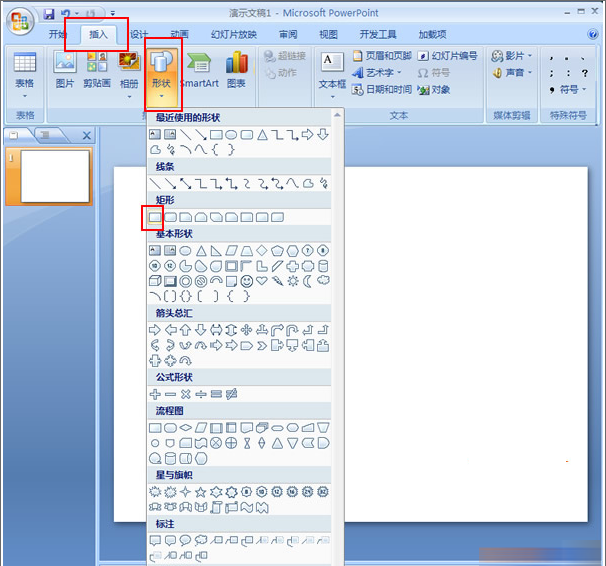Open the 动画 ribbon tab
Image resolution: width=606 pixels, height=566 pixels.
(179, 34)
